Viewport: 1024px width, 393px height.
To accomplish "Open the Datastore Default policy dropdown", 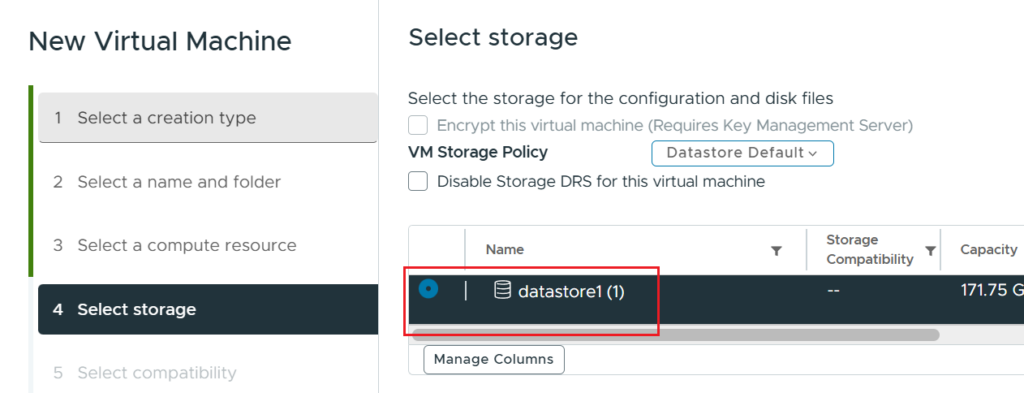I will [x=742, y=153].
